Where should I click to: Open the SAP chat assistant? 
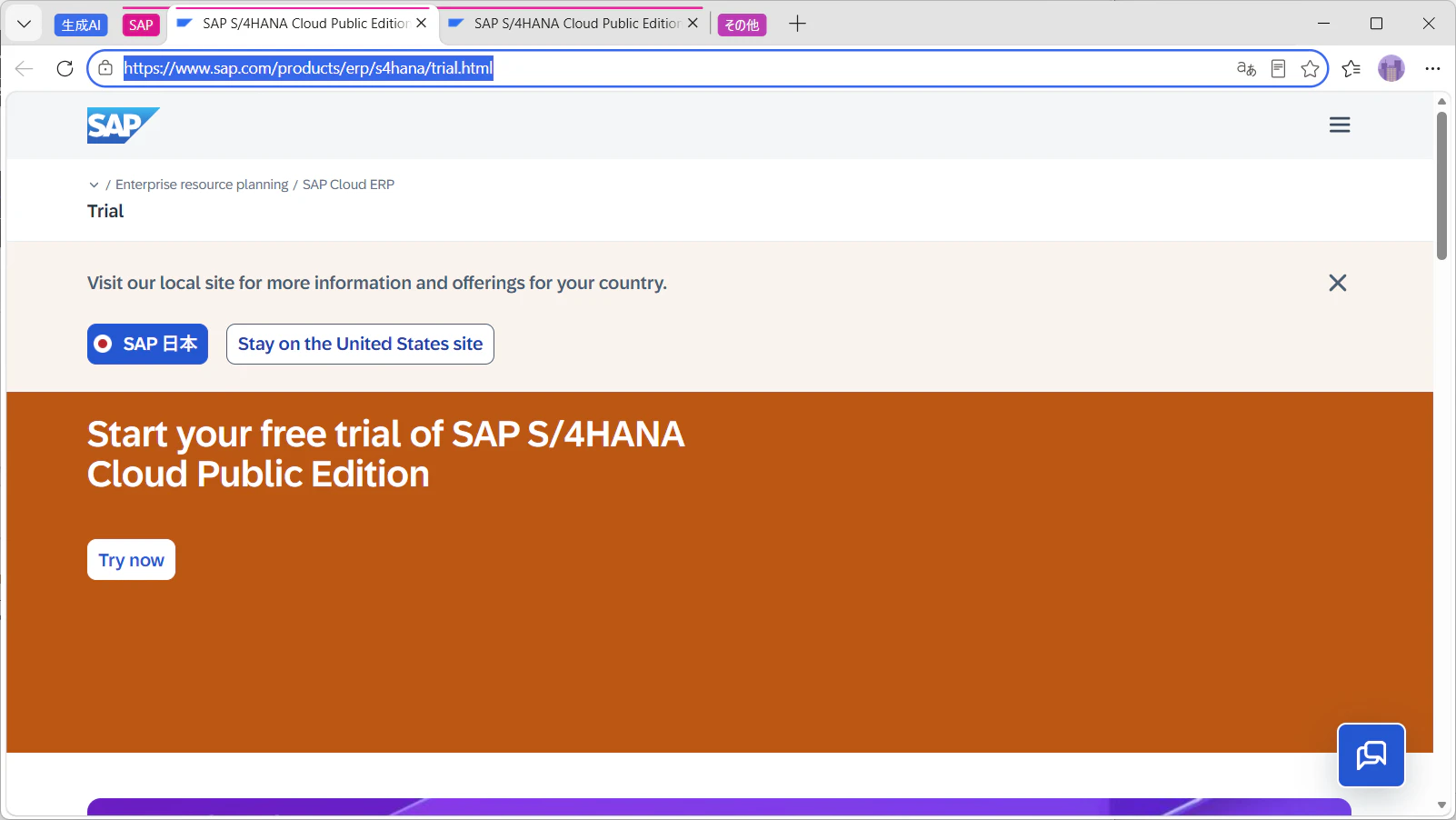pos(1371,755)
